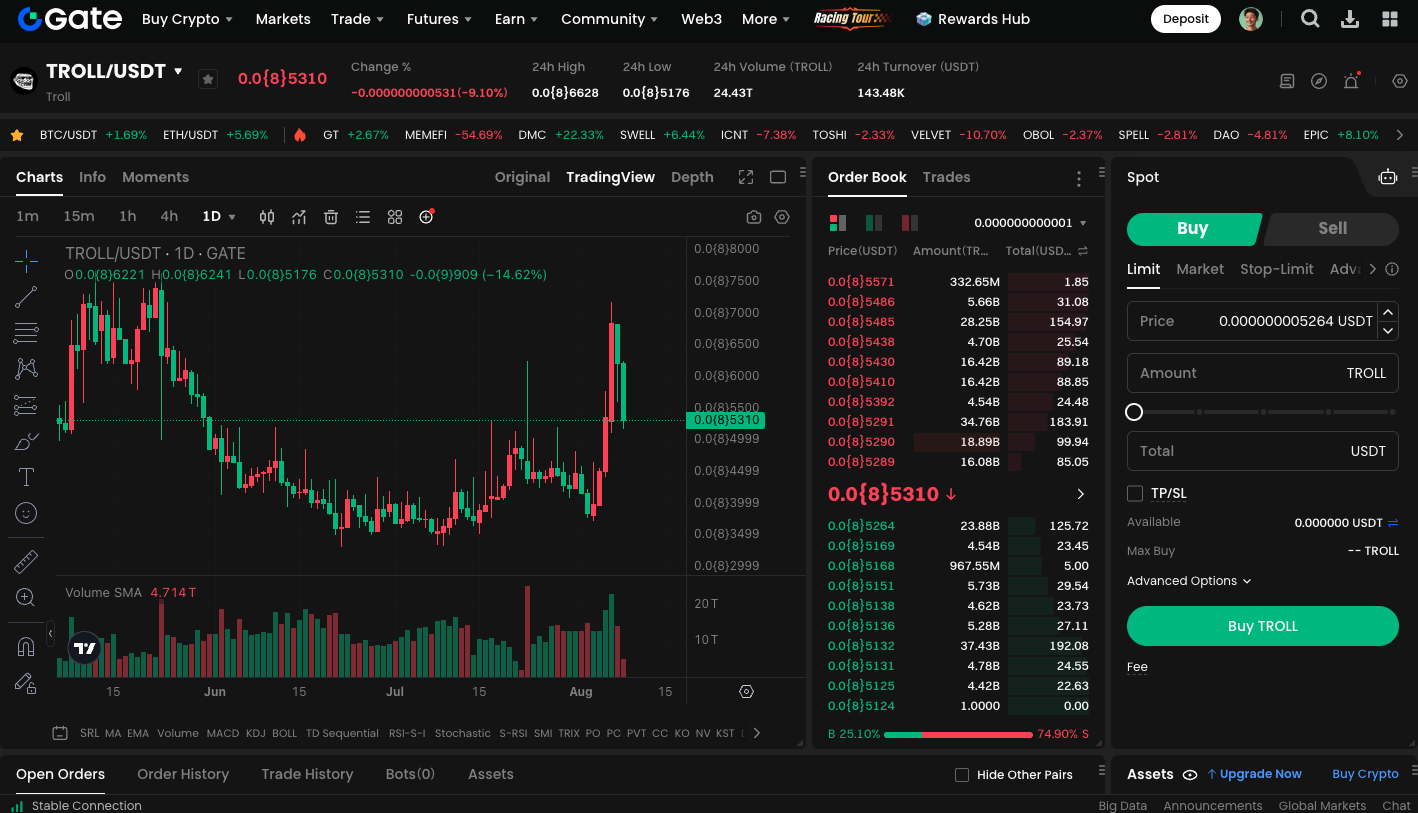Click the Total USDT input field
This screenshot has height=813, width=1418.
click(1262, 451)
